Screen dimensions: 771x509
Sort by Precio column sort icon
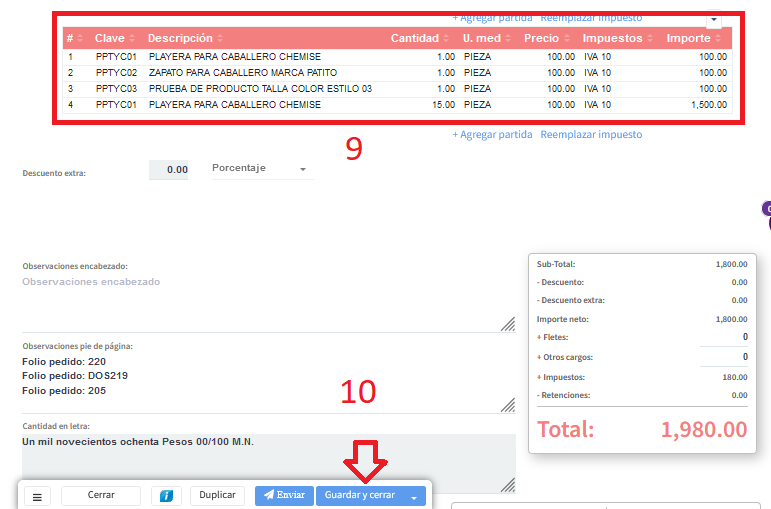[568, 39]
